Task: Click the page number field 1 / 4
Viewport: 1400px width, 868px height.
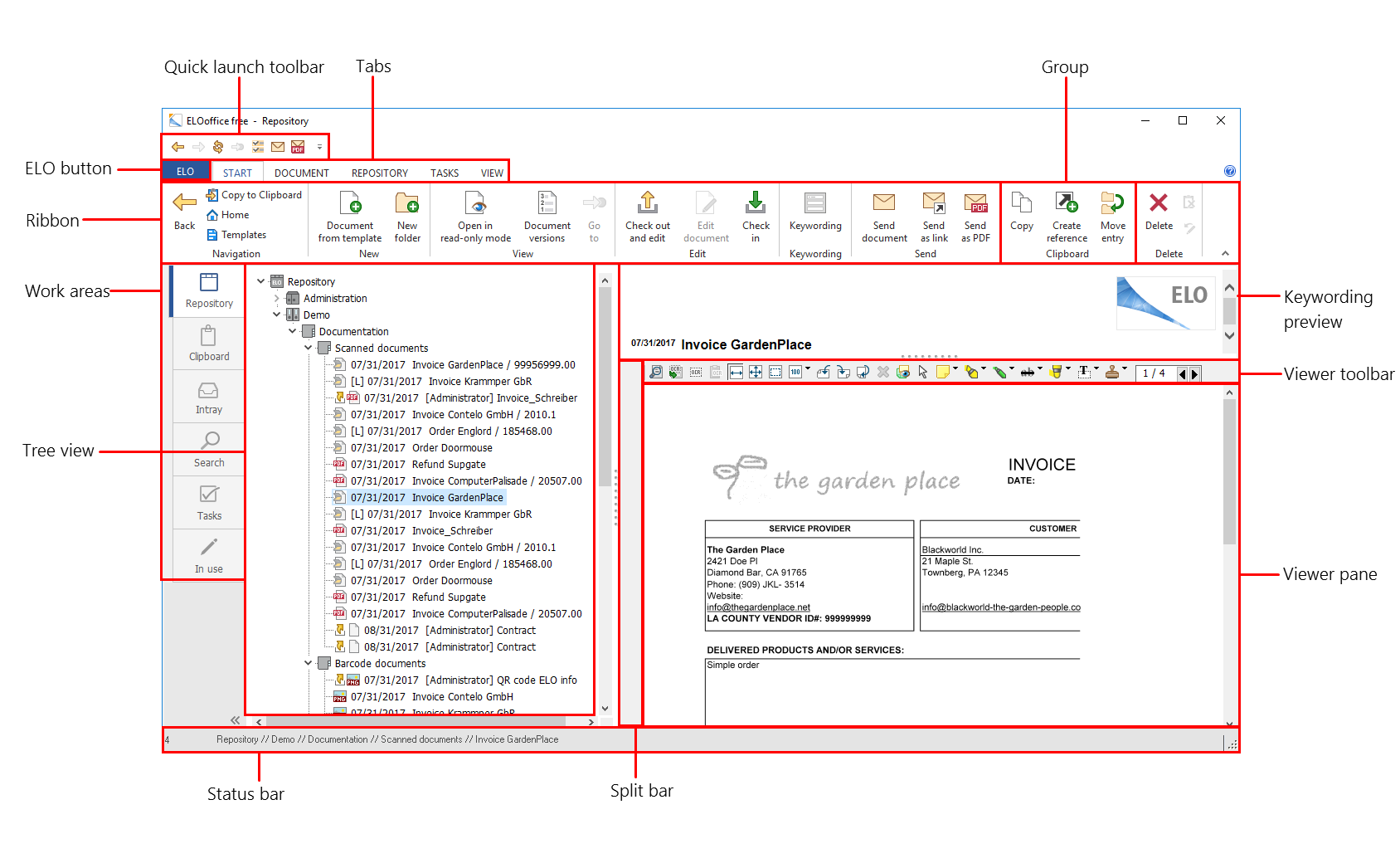Action: tap(1155, 373)
